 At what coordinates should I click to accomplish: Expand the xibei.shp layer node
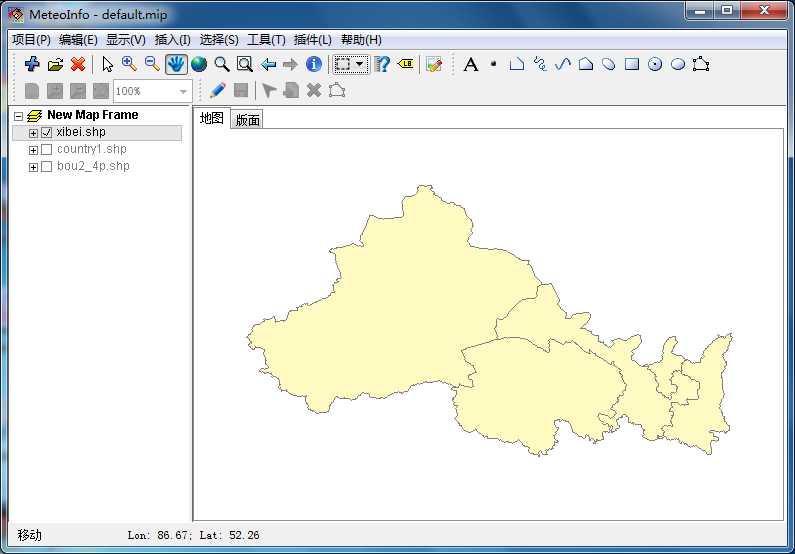(33, 133)
